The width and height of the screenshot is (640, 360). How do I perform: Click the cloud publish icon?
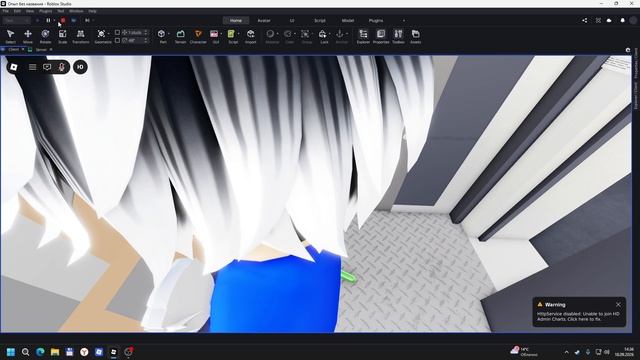(x=609, y=20)
